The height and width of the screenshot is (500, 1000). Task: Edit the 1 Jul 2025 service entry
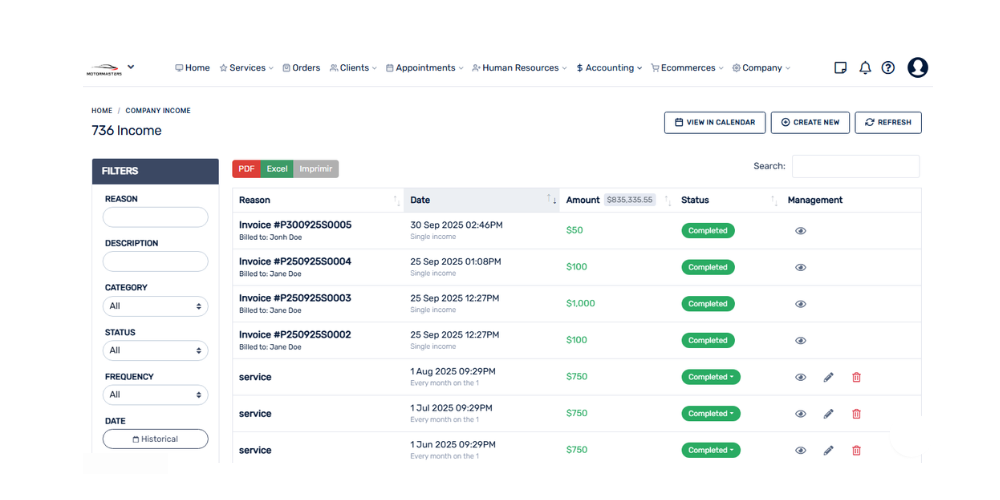click(828, 414)
